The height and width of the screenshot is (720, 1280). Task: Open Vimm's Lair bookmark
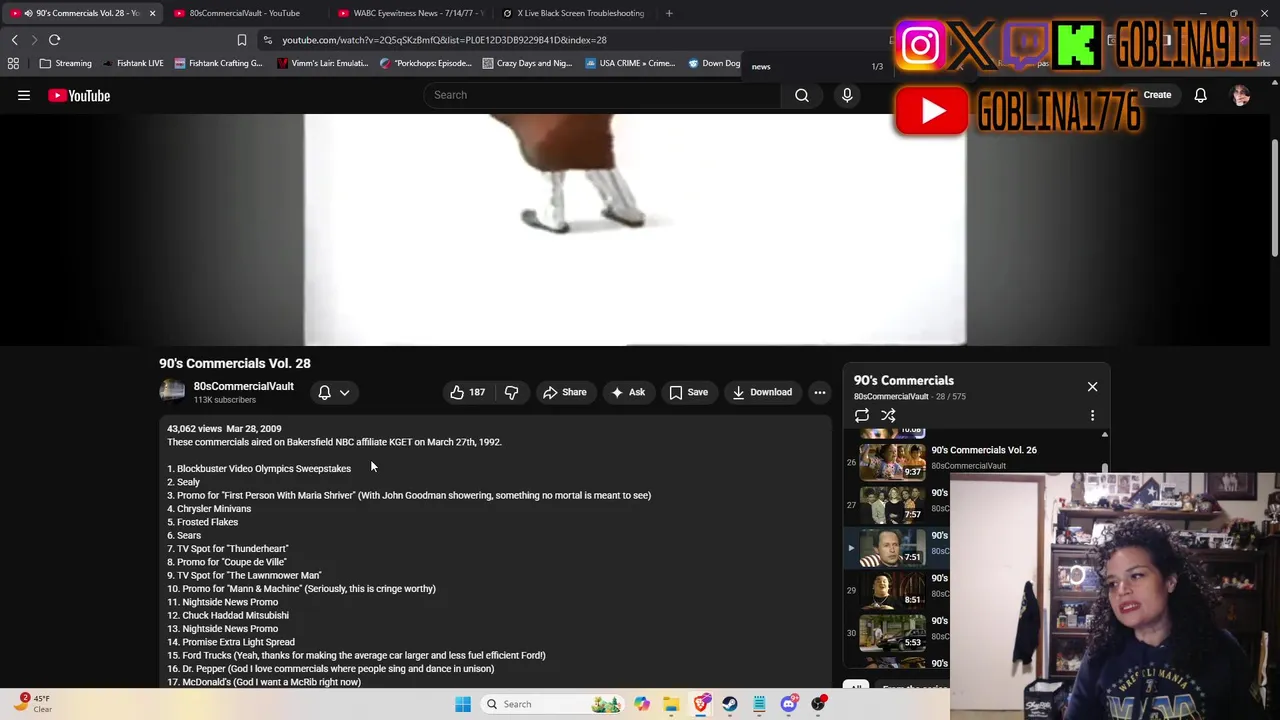pos(322,63)
